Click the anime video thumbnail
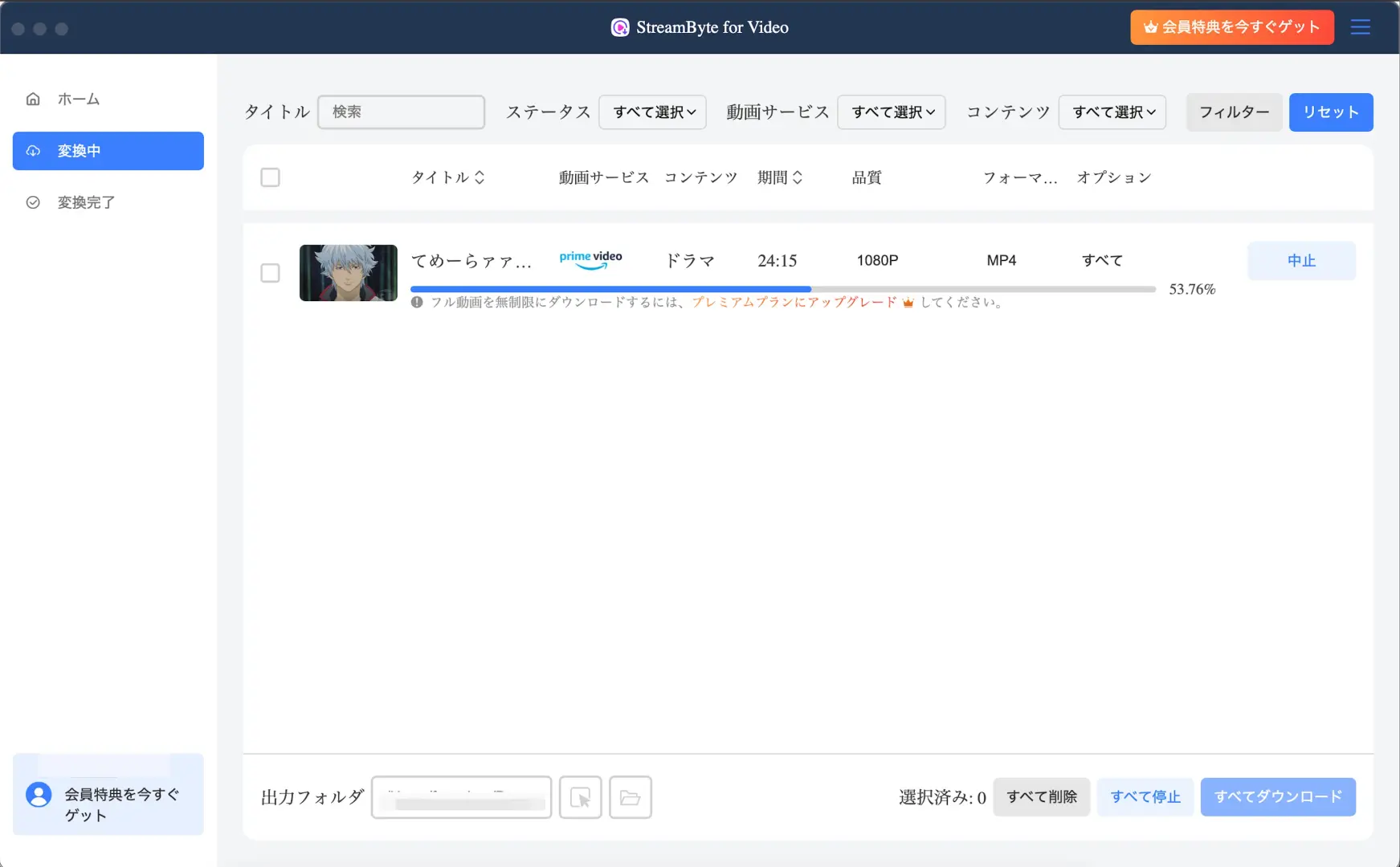The image size is (1400, 867). click(x=349, y=273)
